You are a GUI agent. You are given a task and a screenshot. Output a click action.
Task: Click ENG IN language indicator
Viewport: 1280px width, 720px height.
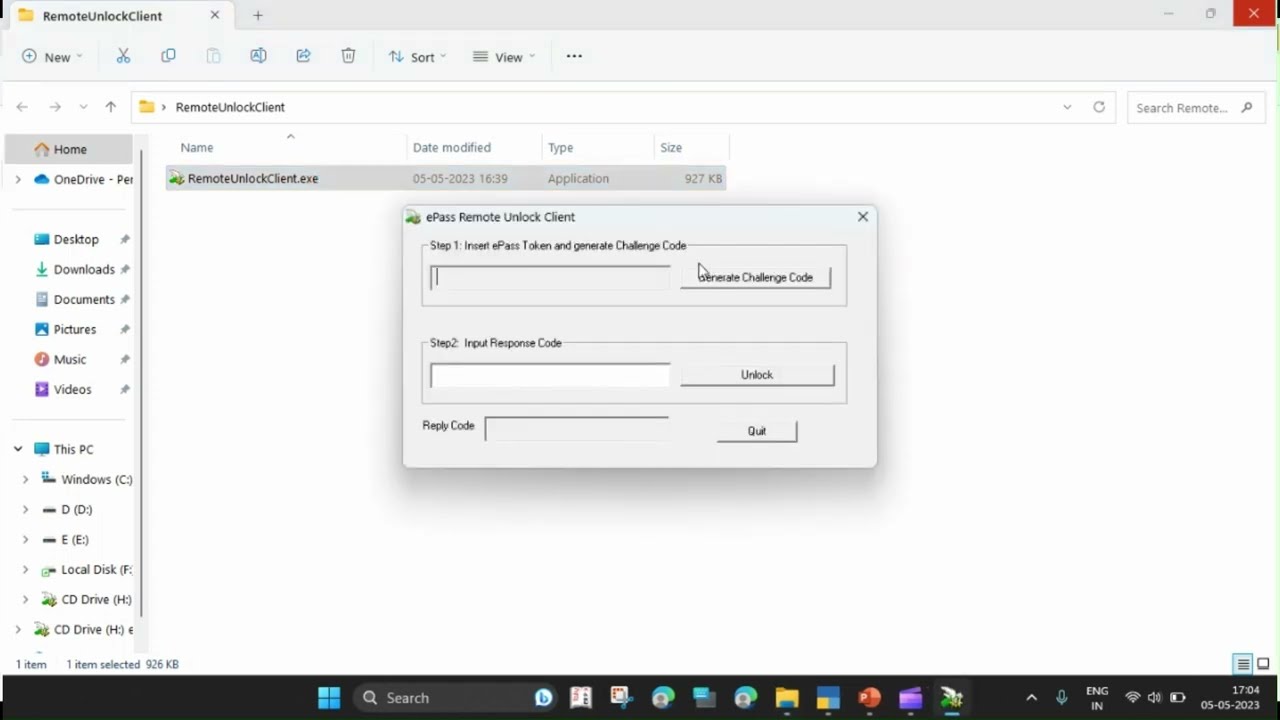coord(1096,697)
